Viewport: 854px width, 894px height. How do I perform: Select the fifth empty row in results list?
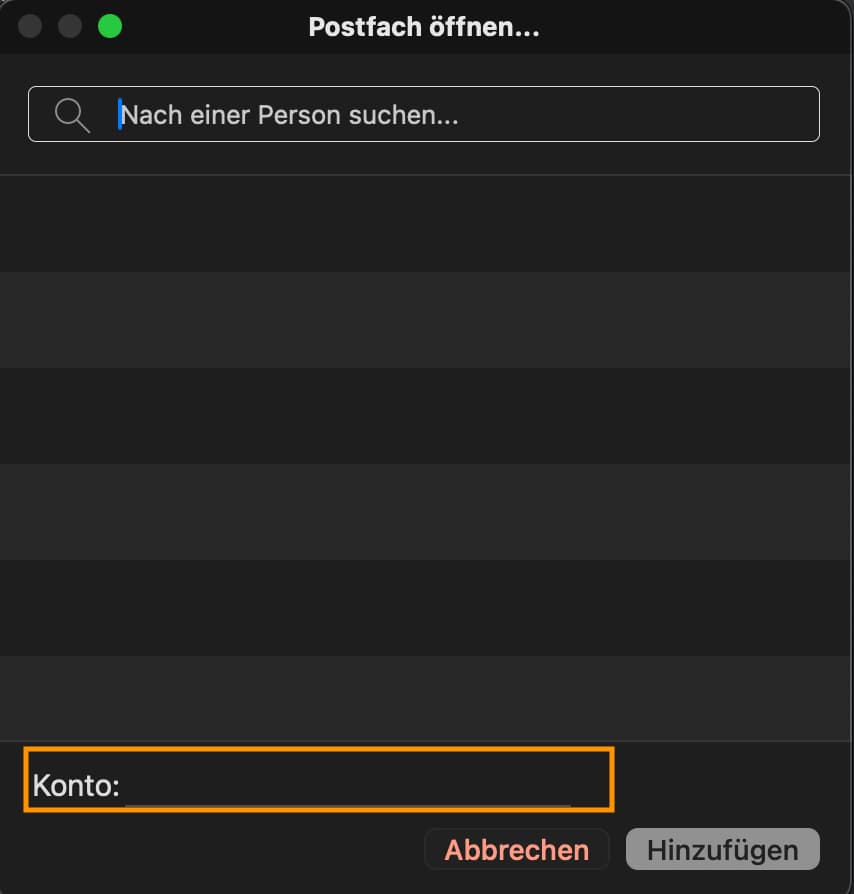pyautogui.click(x=427, y=608)
